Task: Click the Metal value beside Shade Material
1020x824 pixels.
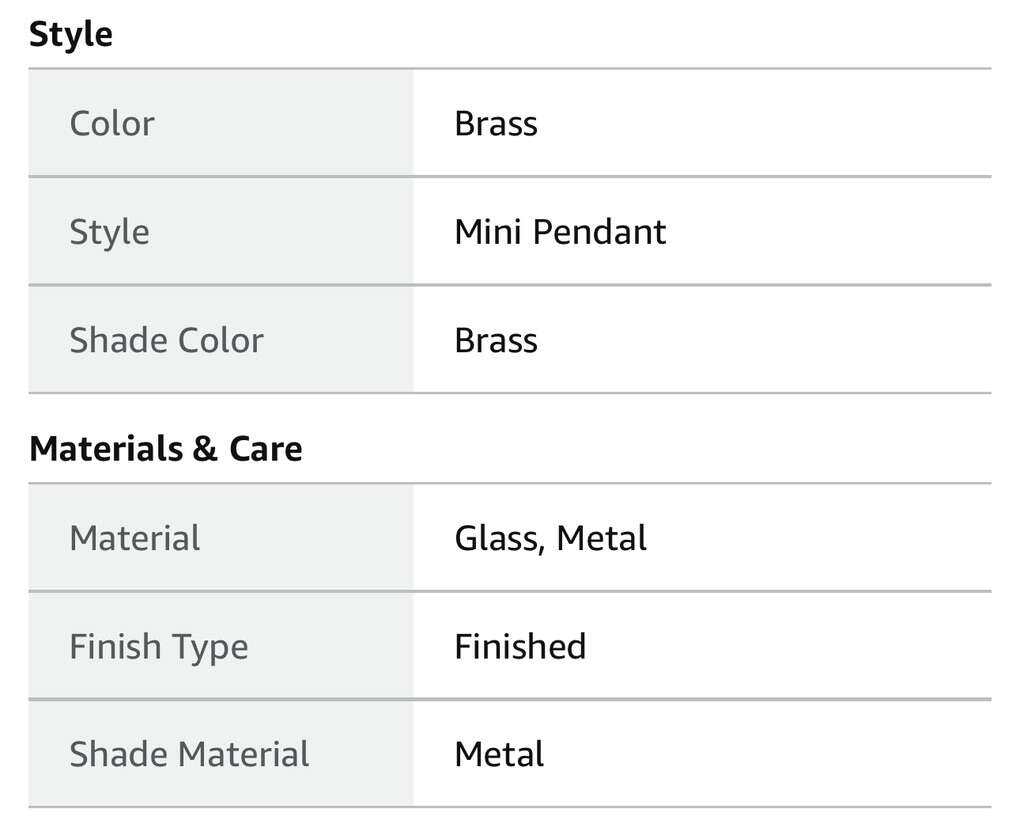Action: (x=499, y=755)
